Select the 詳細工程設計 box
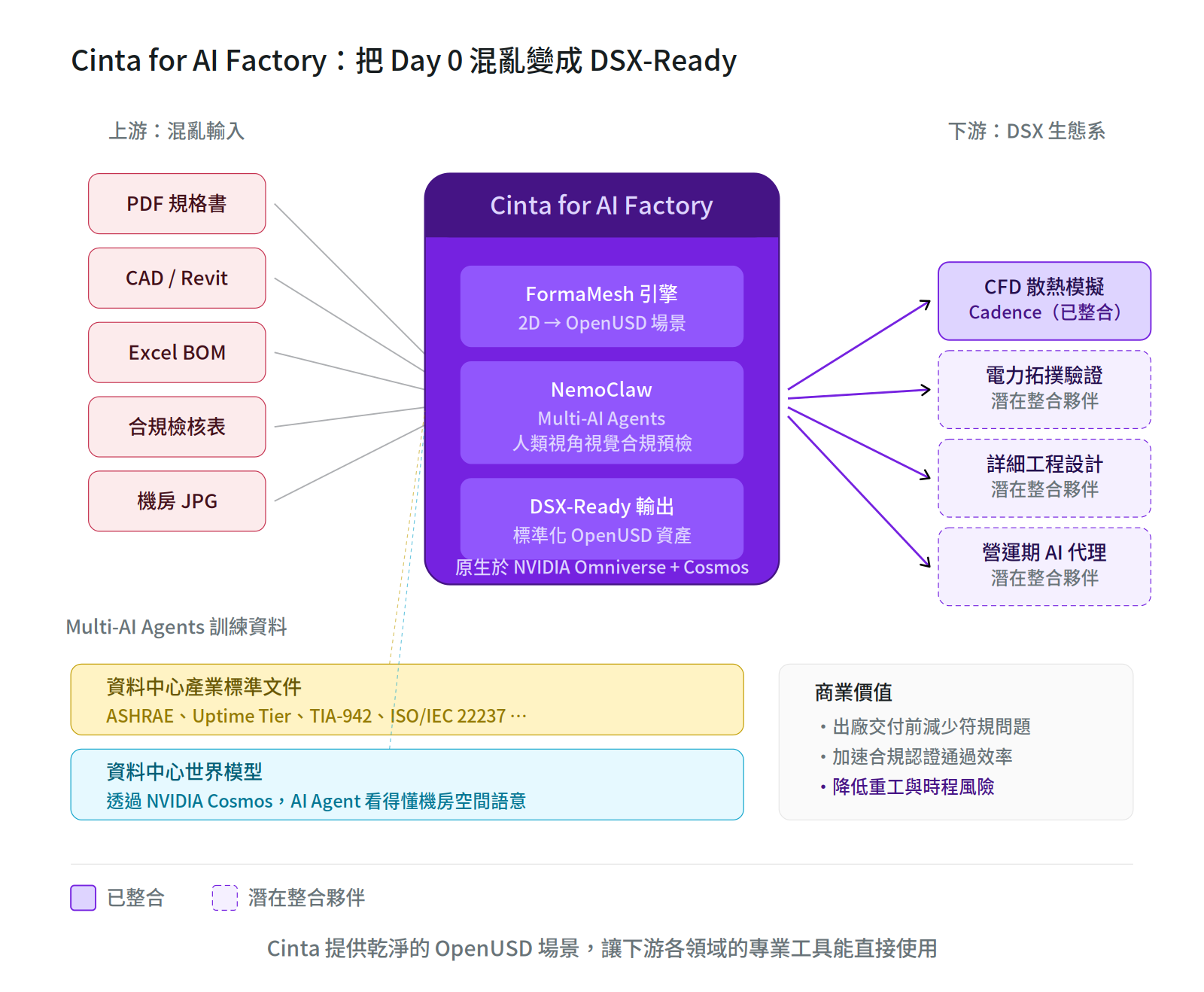The width and height of the screenshot is (1204, 992). [1044, 478]
